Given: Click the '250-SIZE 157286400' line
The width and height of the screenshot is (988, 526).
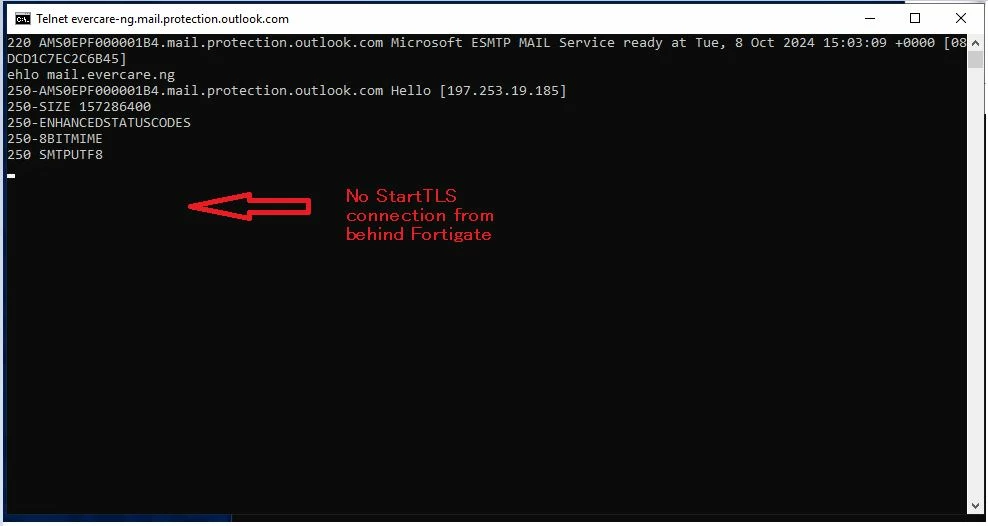Looking at the screenshot, I should [79, 107].
